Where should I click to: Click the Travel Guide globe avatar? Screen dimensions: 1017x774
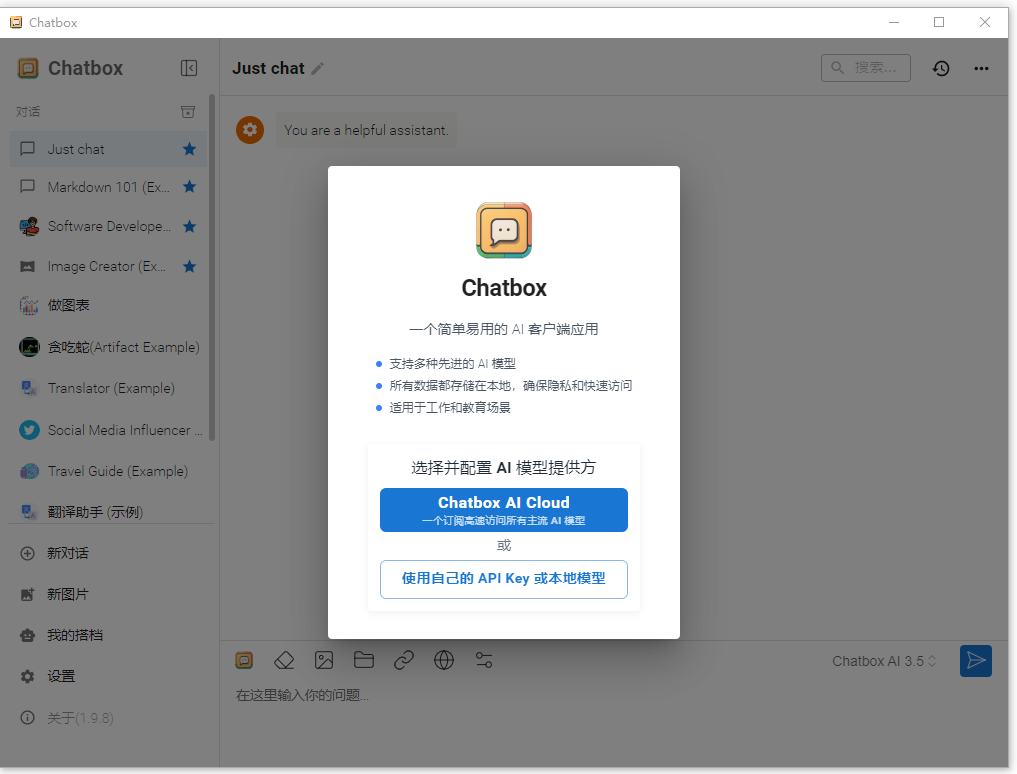(29, 471)
